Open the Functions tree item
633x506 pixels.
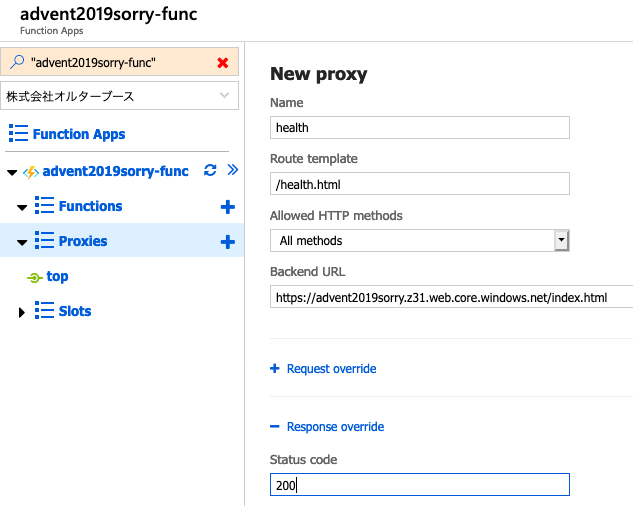click(90, 206)
